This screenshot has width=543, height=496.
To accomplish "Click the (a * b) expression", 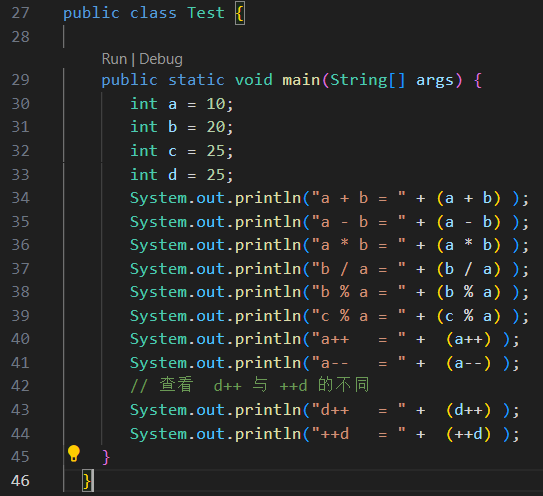I will point(469,245).
